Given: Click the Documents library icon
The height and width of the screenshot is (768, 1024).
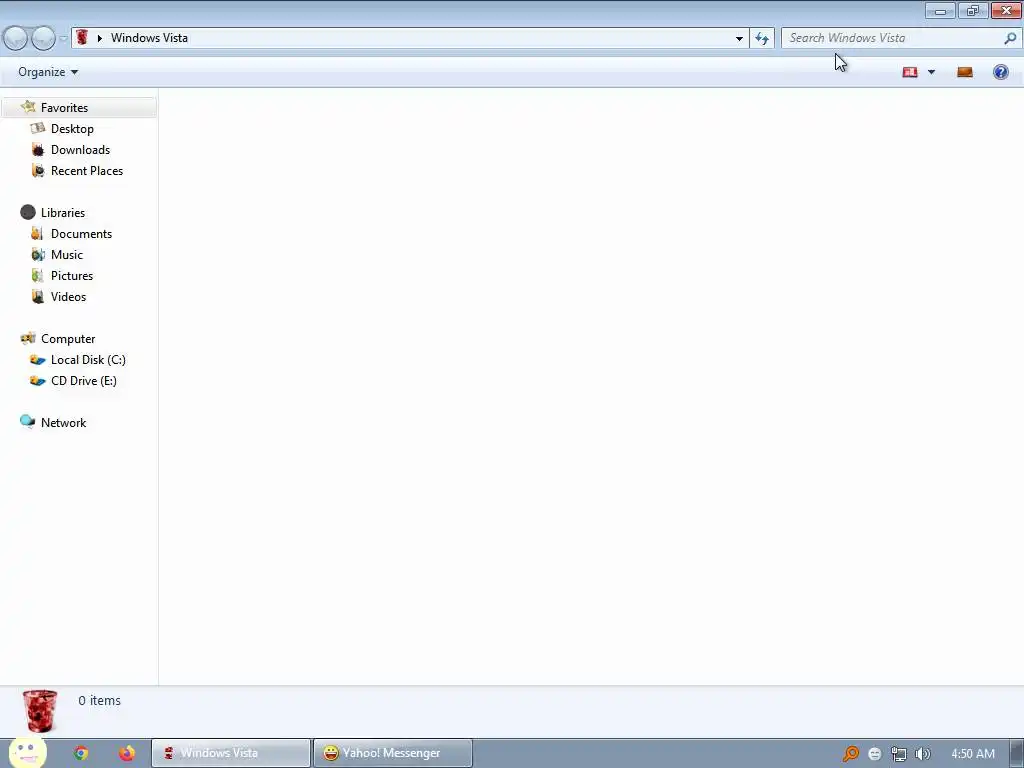Looking at the screenshot, I should (x=37, y=233).
